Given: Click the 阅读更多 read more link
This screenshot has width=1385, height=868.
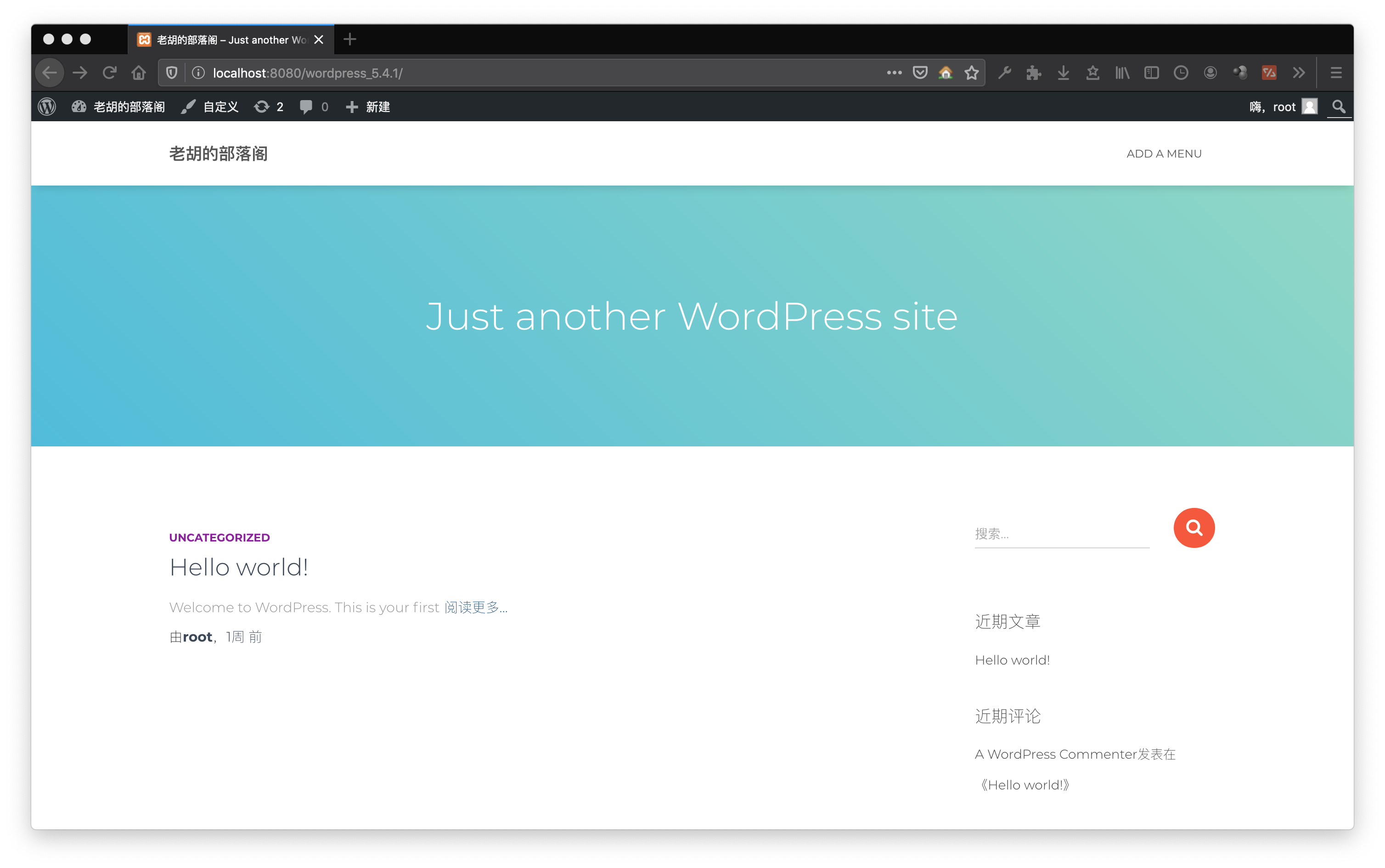Looking at the screenshot, I should [x=476, y=607].
